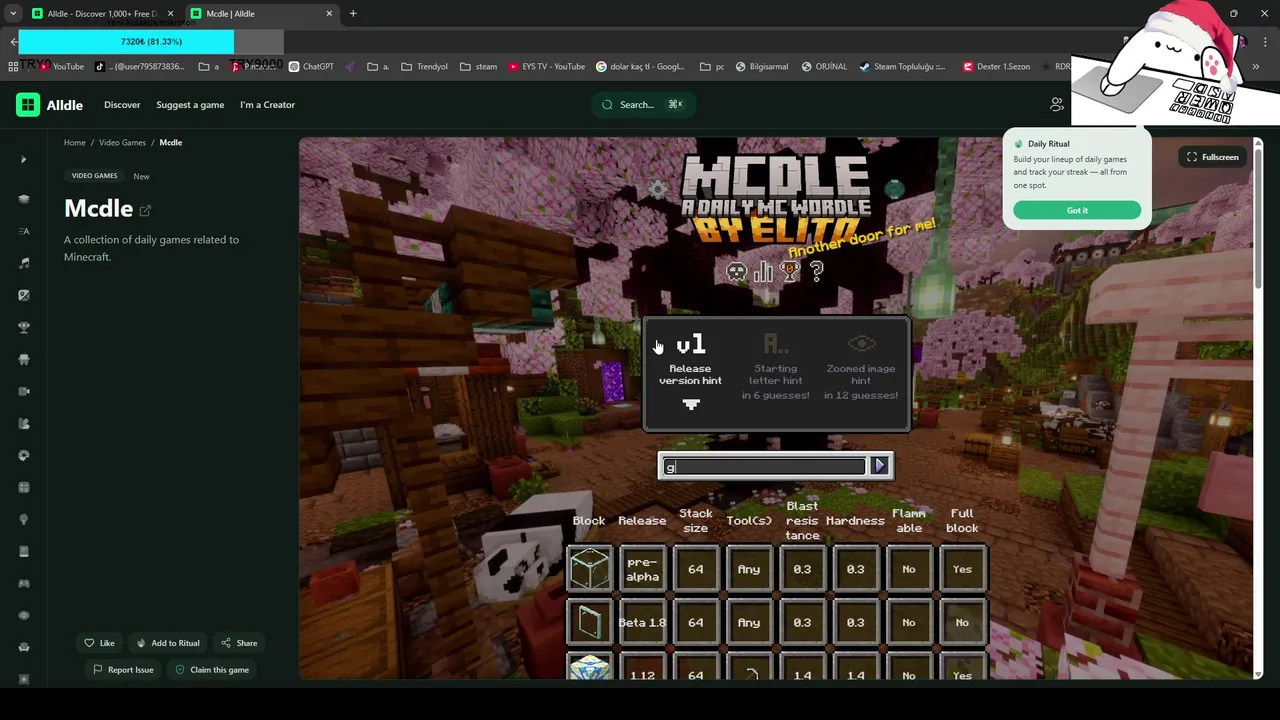Image resolution: width=1280 pixels, height=720 pixels.
Task: Open the book category icon in sidebar
Action: pos(24,551)
